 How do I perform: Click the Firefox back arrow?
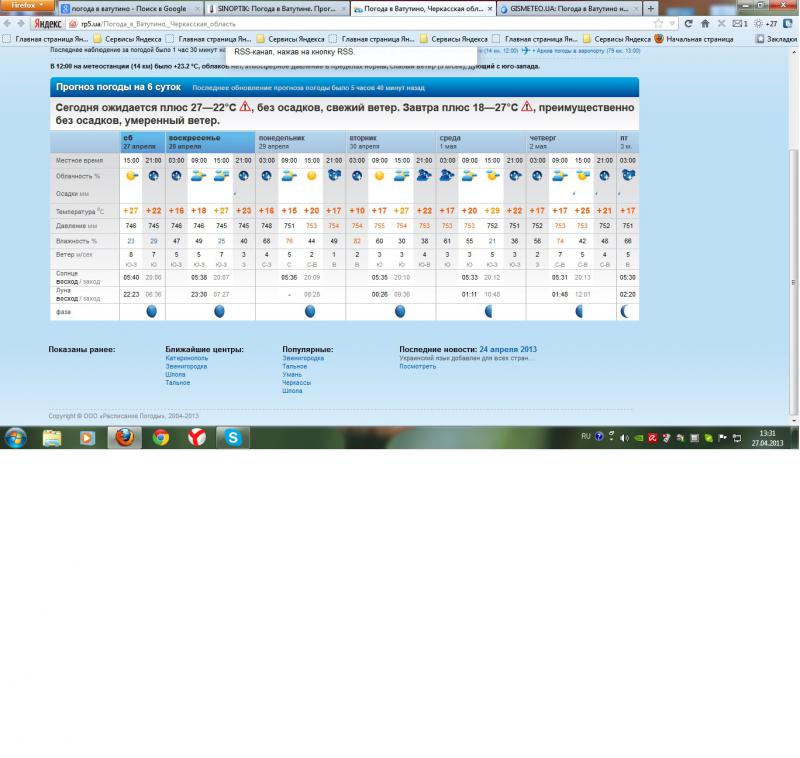click(x=9, y=23)
